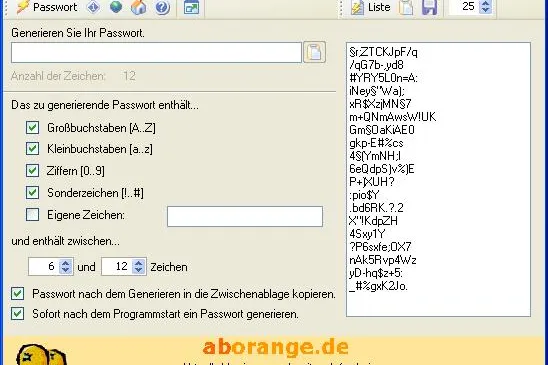The image size is (548, 365).
Task: Click the Eigene Zeichen text field
Action: pos(245,216)
